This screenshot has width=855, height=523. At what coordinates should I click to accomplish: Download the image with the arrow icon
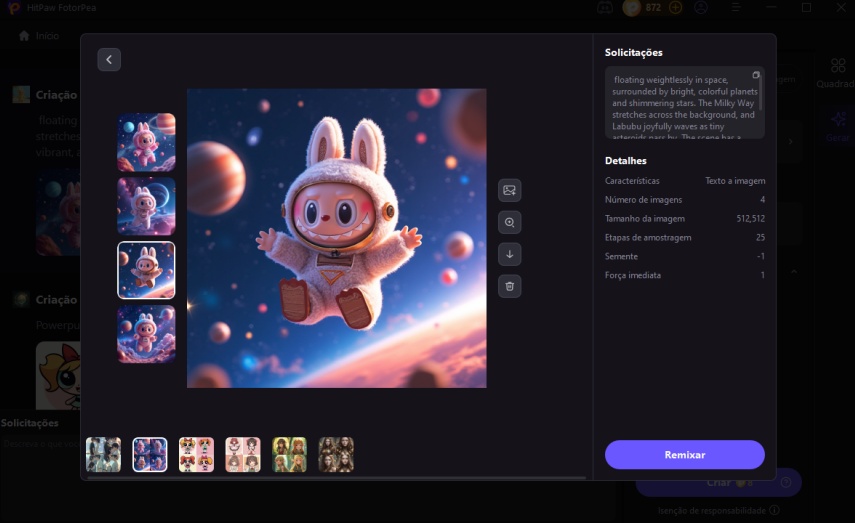pos(510,254)
